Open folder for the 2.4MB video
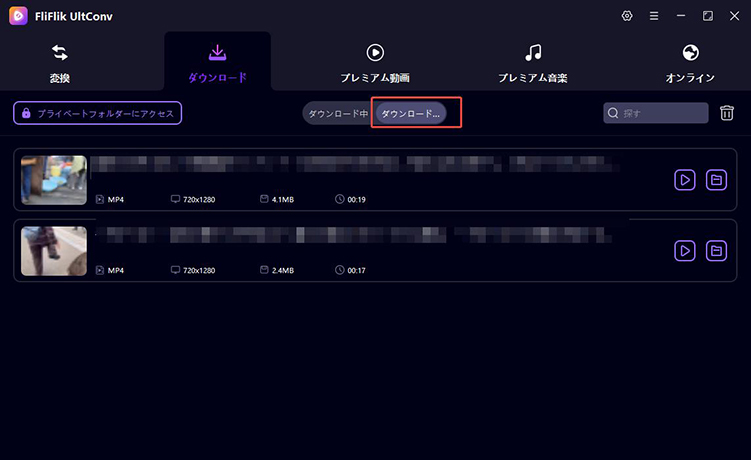751x460 pixels. 716,251
